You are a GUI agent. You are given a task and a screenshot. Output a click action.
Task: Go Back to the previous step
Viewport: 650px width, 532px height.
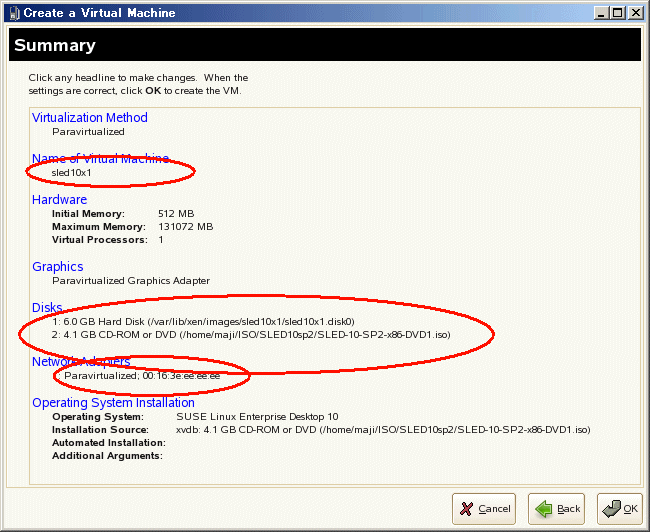[x=556, y=509]
